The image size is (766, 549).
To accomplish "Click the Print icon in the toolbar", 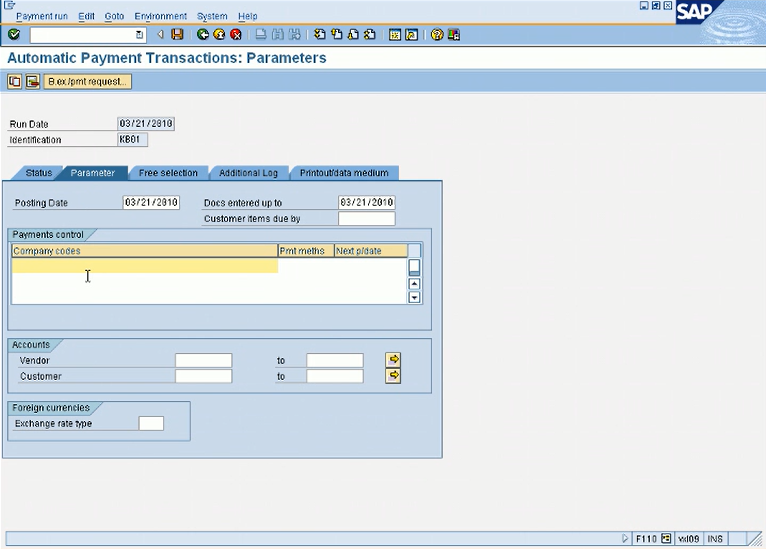I will [x=261, y=35].
